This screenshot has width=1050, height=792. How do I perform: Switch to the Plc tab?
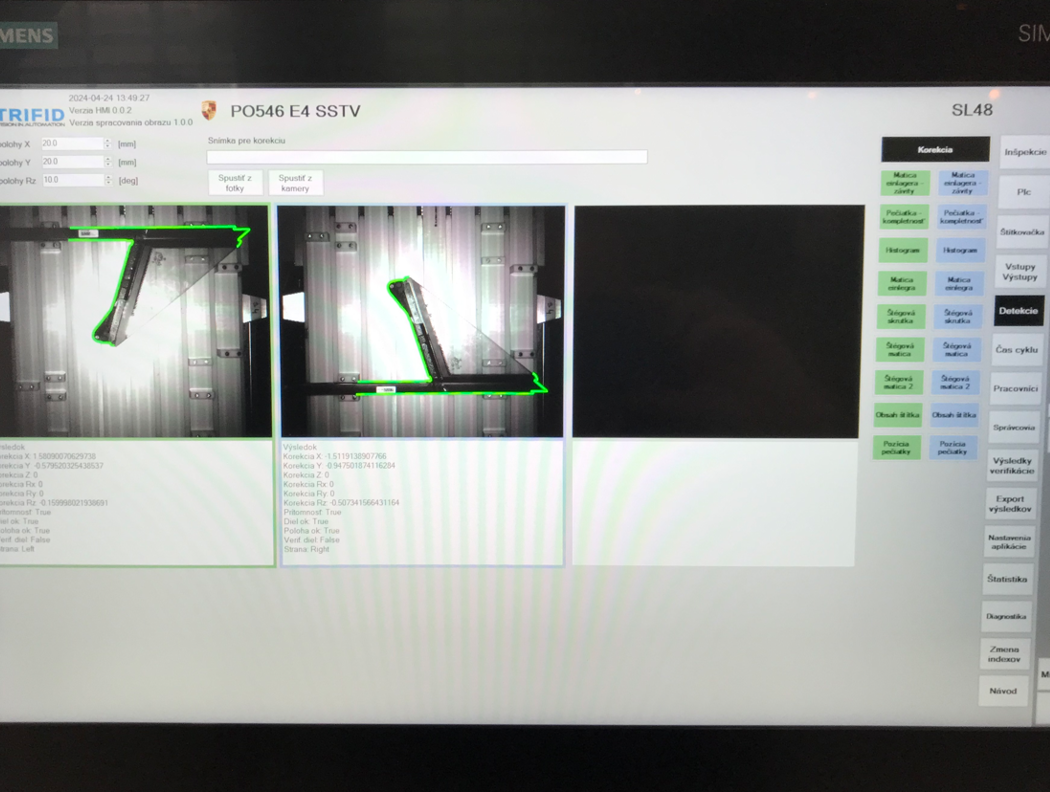tap(1023, 192)
